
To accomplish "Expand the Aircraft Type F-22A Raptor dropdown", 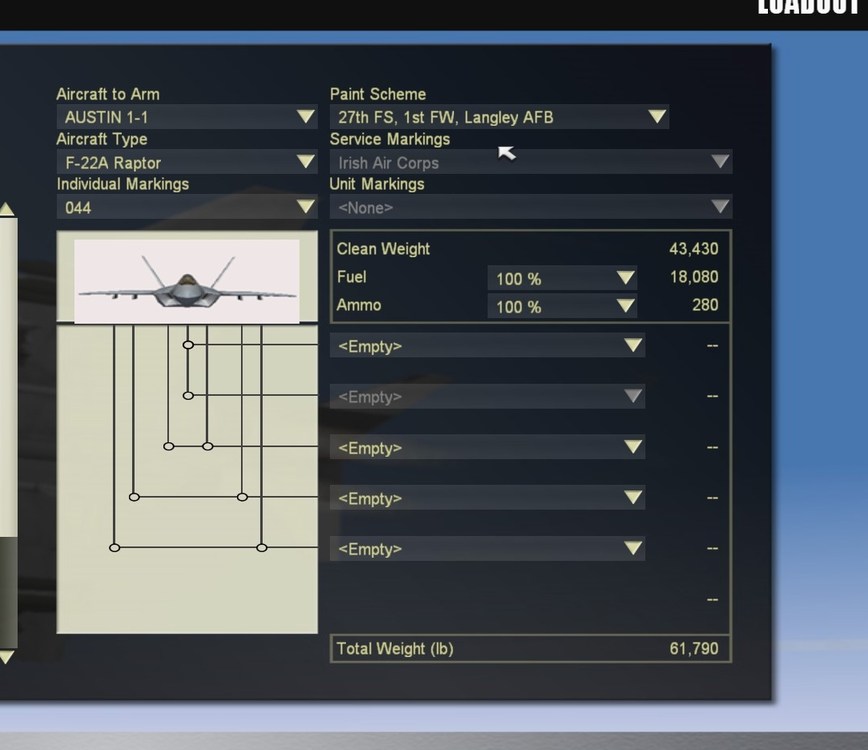I will [x=187, y=162].
